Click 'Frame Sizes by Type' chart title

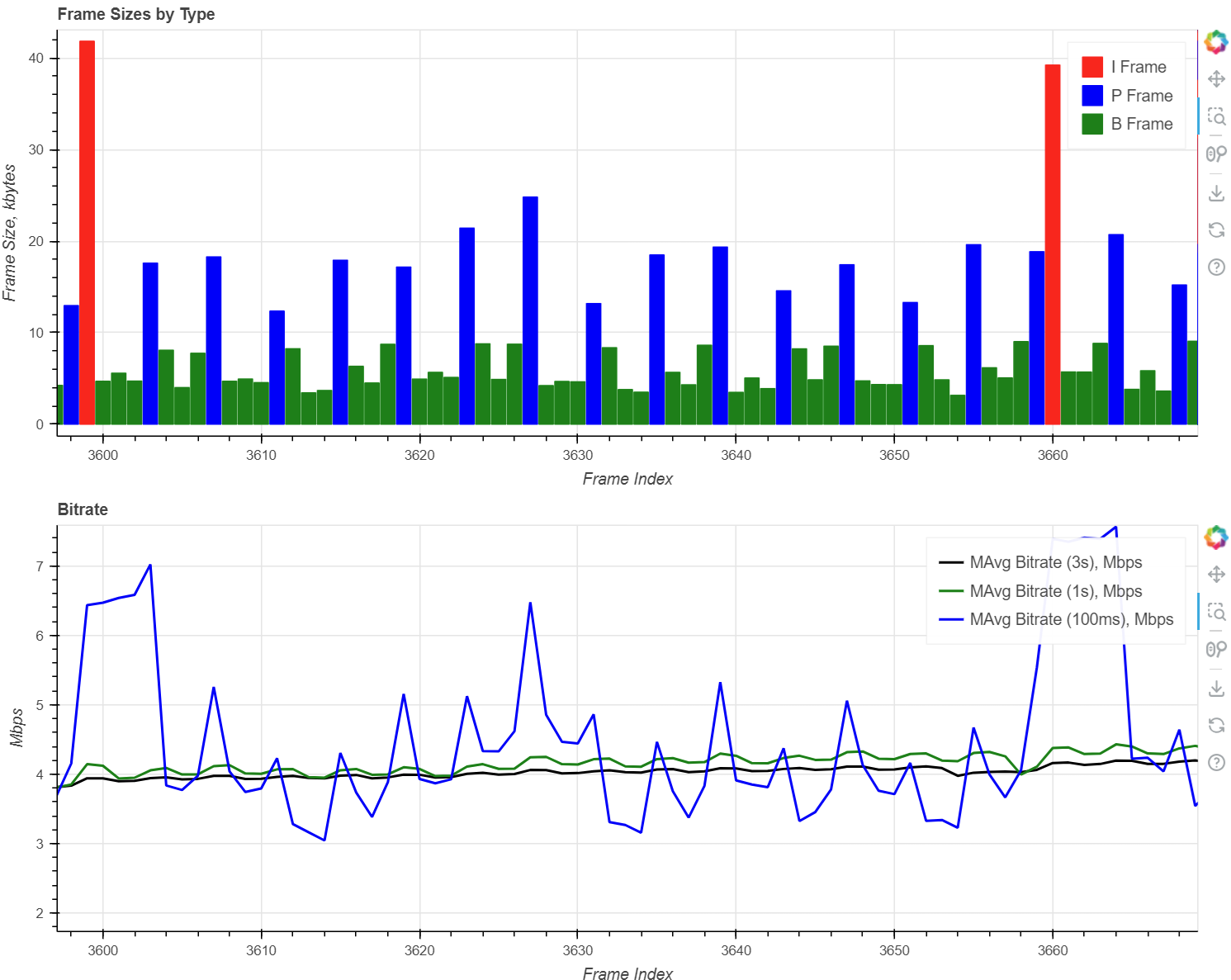click(136, 14)
